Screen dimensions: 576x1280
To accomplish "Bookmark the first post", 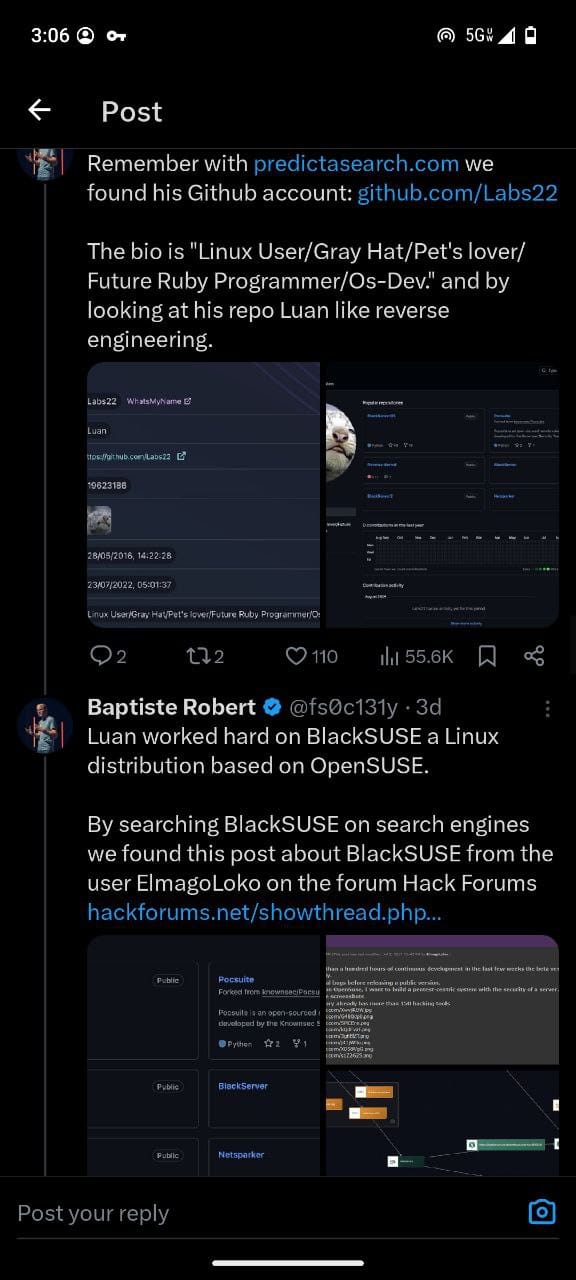I will (487, 656).
